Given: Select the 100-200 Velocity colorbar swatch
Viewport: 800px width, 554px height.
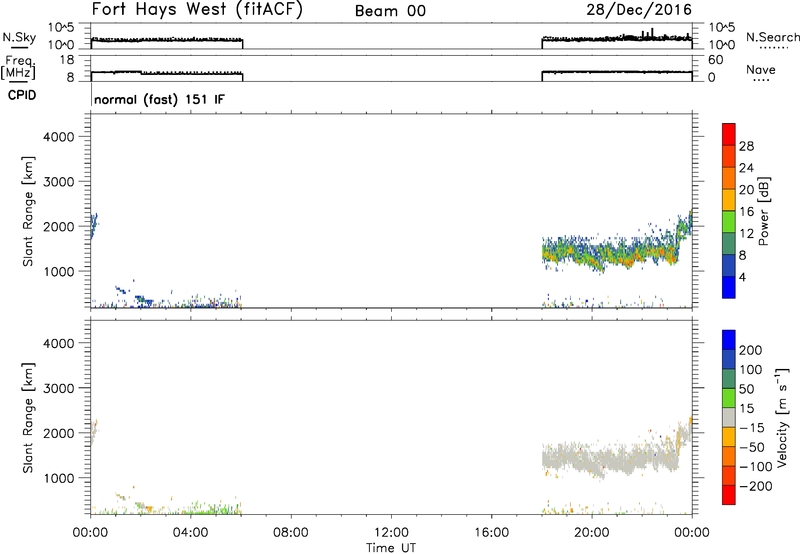Looking at the screenshot, I should pyautogui.click(x=729, y=359).
